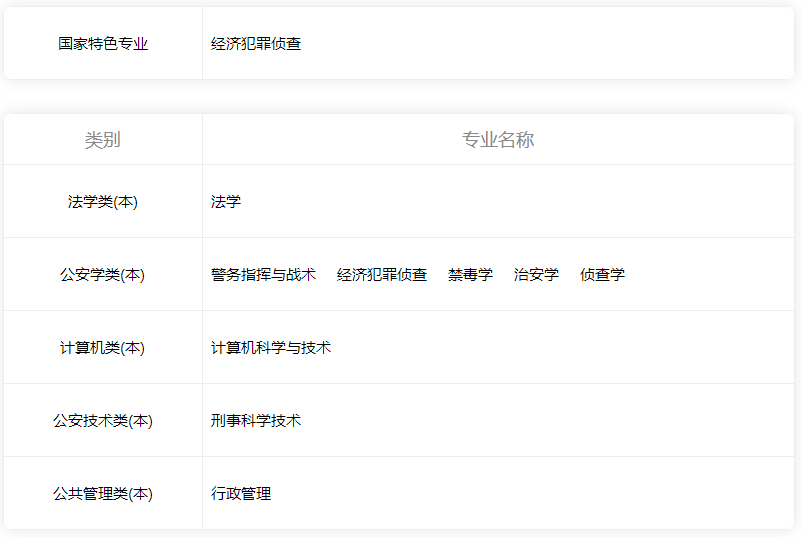Select 经济犯罪侦查 in the 国家特色专业 row

point(256,43)
